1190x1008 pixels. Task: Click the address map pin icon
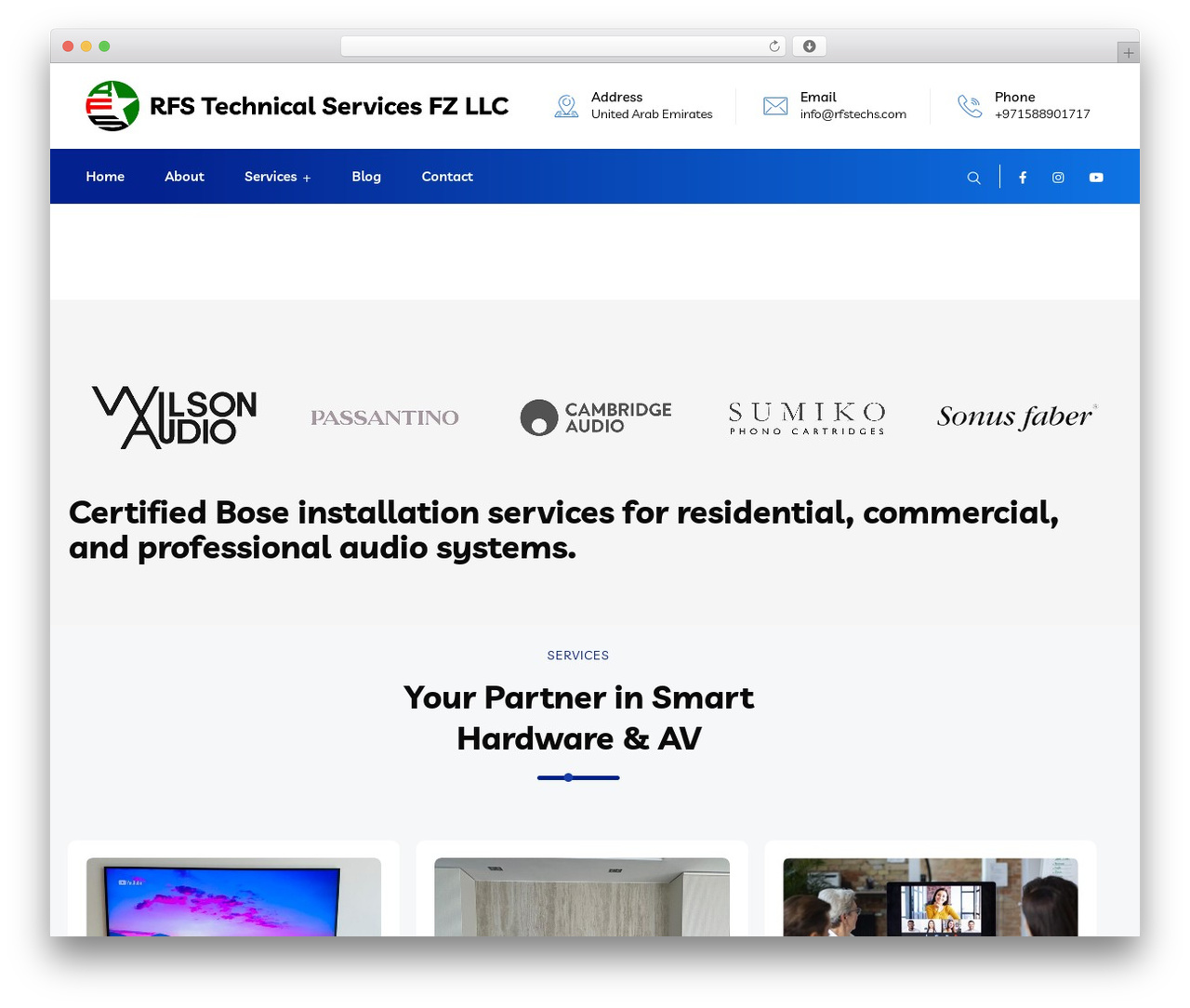click(566, 106)
